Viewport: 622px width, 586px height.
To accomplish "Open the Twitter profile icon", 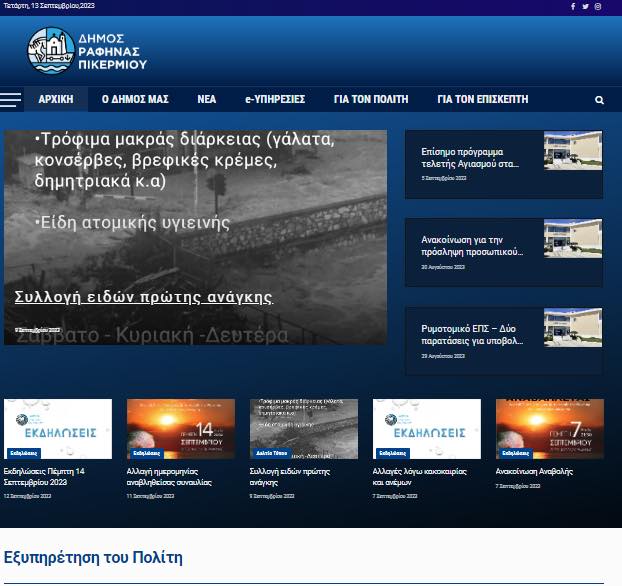I will [x=586, y=6].
